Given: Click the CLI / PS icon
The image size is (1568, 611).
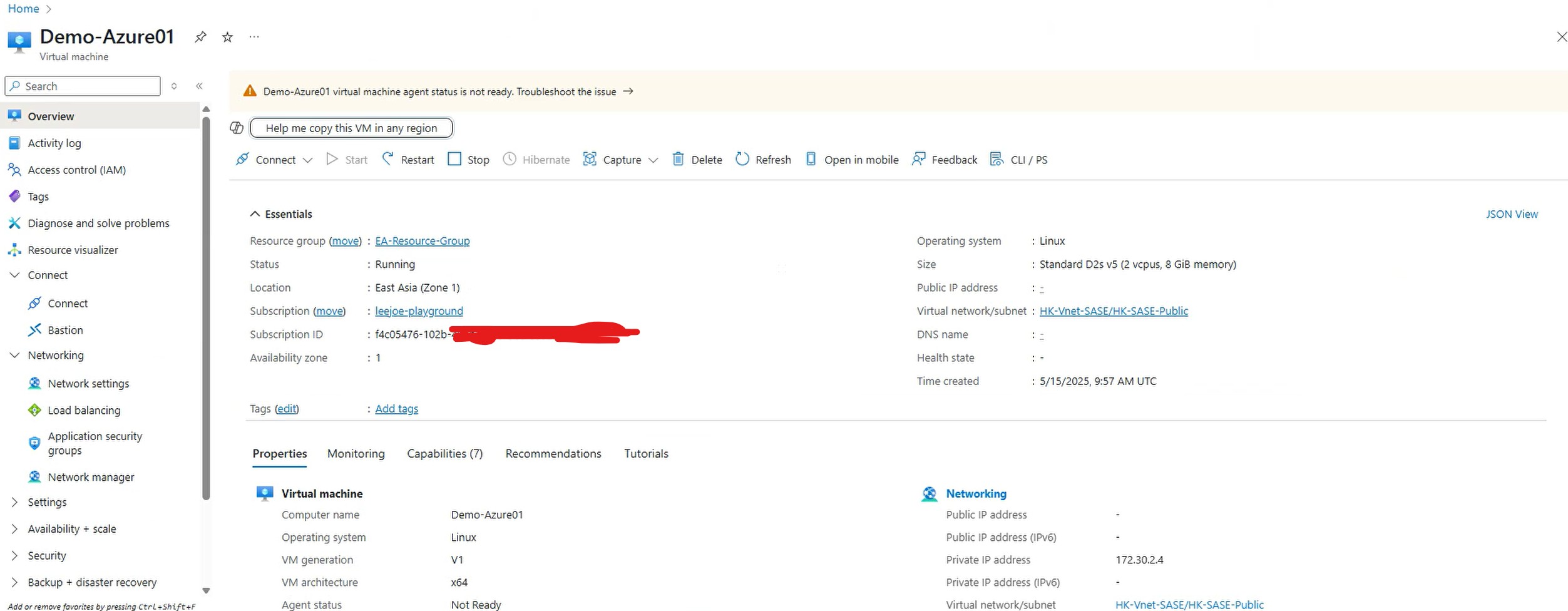Looking at the screenshot, I should click(997, 159).
